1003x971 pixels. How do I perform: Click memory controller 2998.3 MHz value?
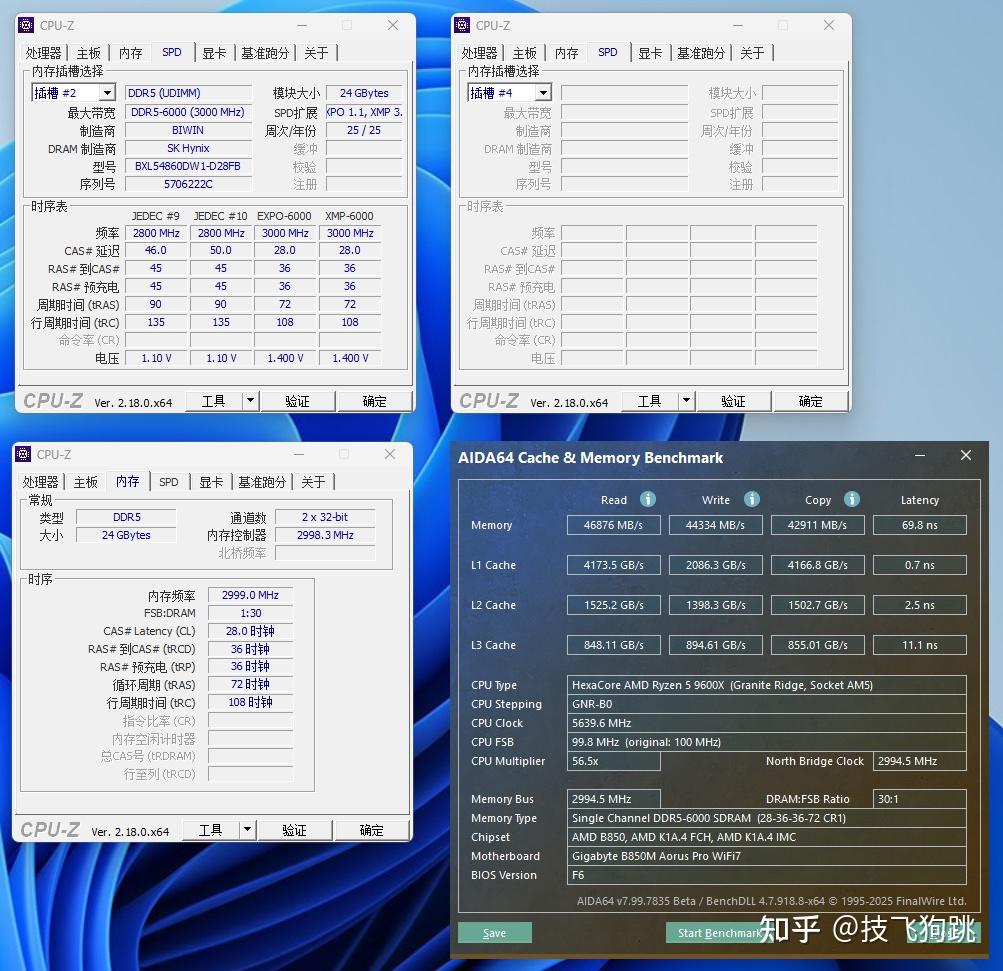click(x=325, y=535)
